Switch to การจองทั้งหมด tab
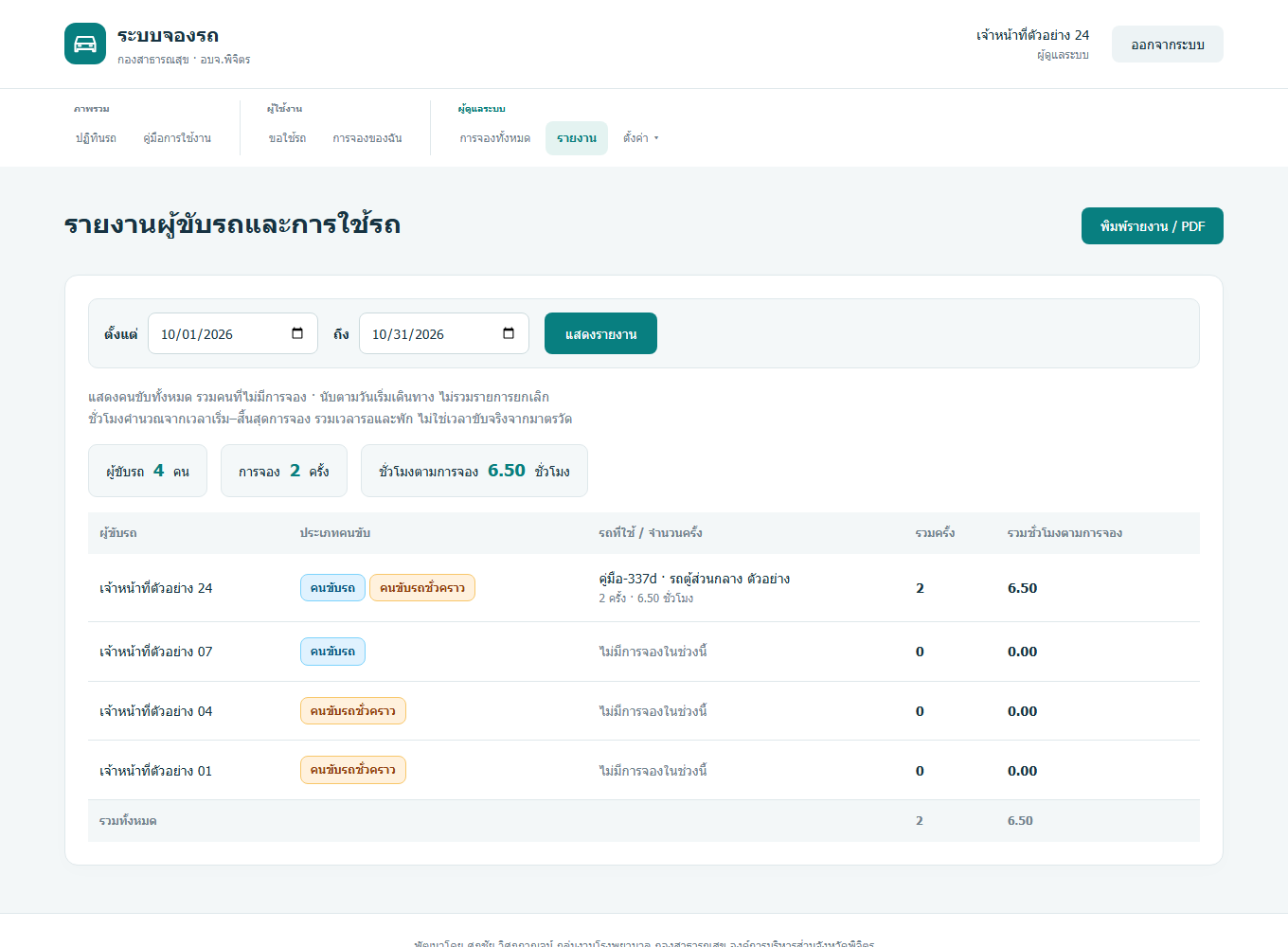1288x947 pixels. (x=495, y=138)
